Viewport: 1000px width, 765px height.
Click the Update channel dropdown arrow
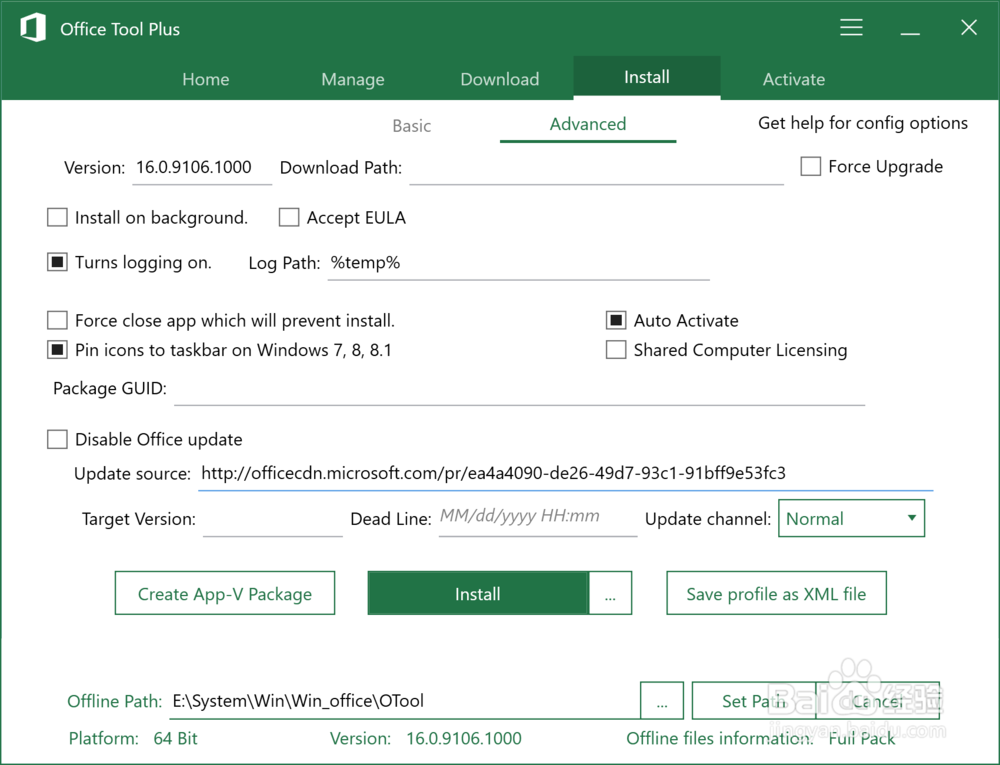point(912,518)
